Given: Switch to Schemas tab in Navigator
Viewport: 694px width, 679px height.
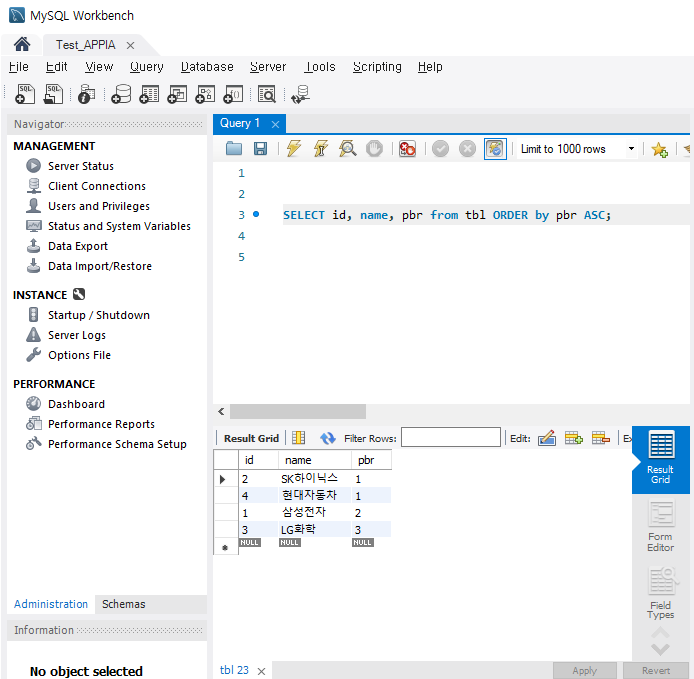Looking at the screenshot, I should 123,604.
